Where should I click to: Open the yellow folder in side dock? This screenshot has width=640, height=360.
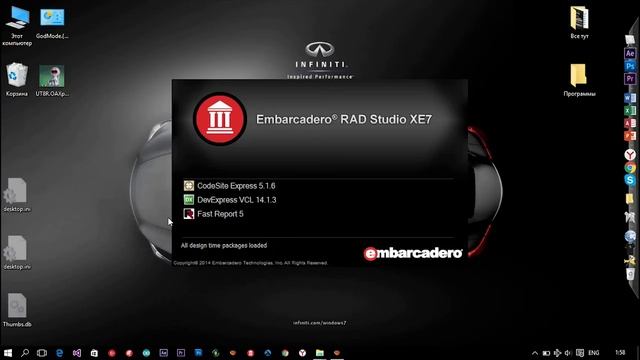click(630, 199)
